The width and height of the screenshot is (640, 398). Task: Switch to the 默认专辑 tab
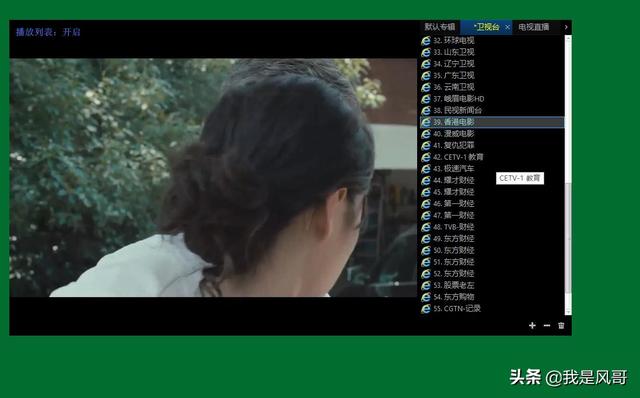pos(440,27)
